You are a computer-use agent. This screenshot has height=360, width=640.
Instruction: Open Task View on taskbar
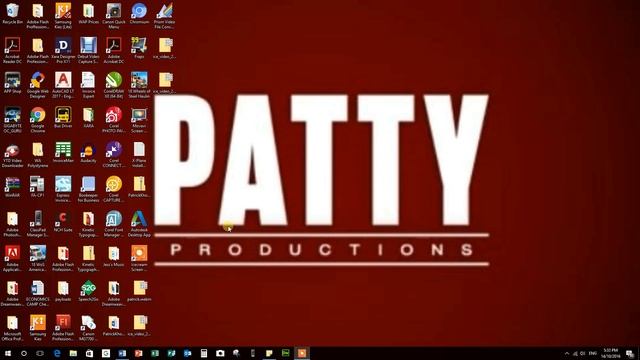[40, 353]
